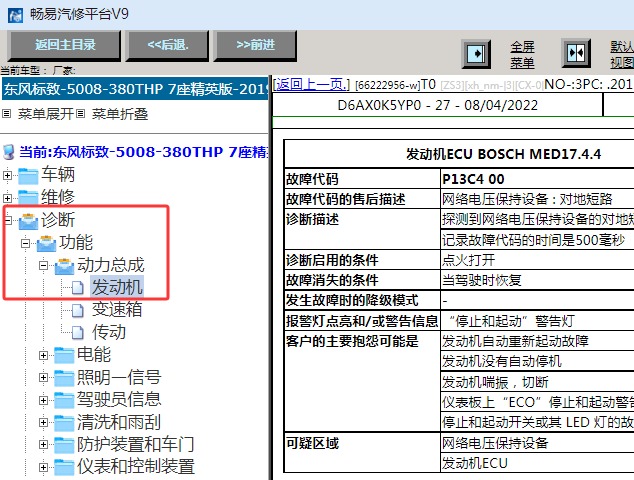Screen dimensions: 634x480
Task: Click the 返回主目录 button
Action: tap(65, 45)
